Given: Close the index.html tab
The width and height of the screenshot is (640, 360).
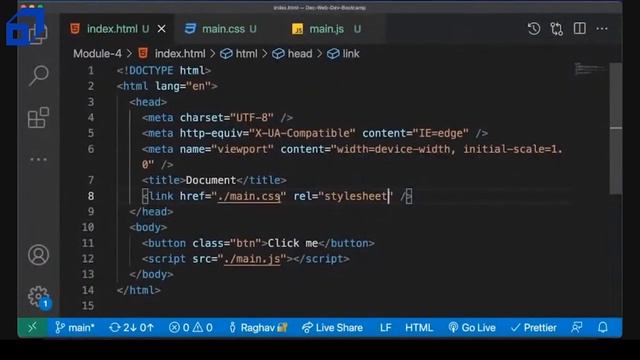Looking at the screenshot, I should (162, 29).
